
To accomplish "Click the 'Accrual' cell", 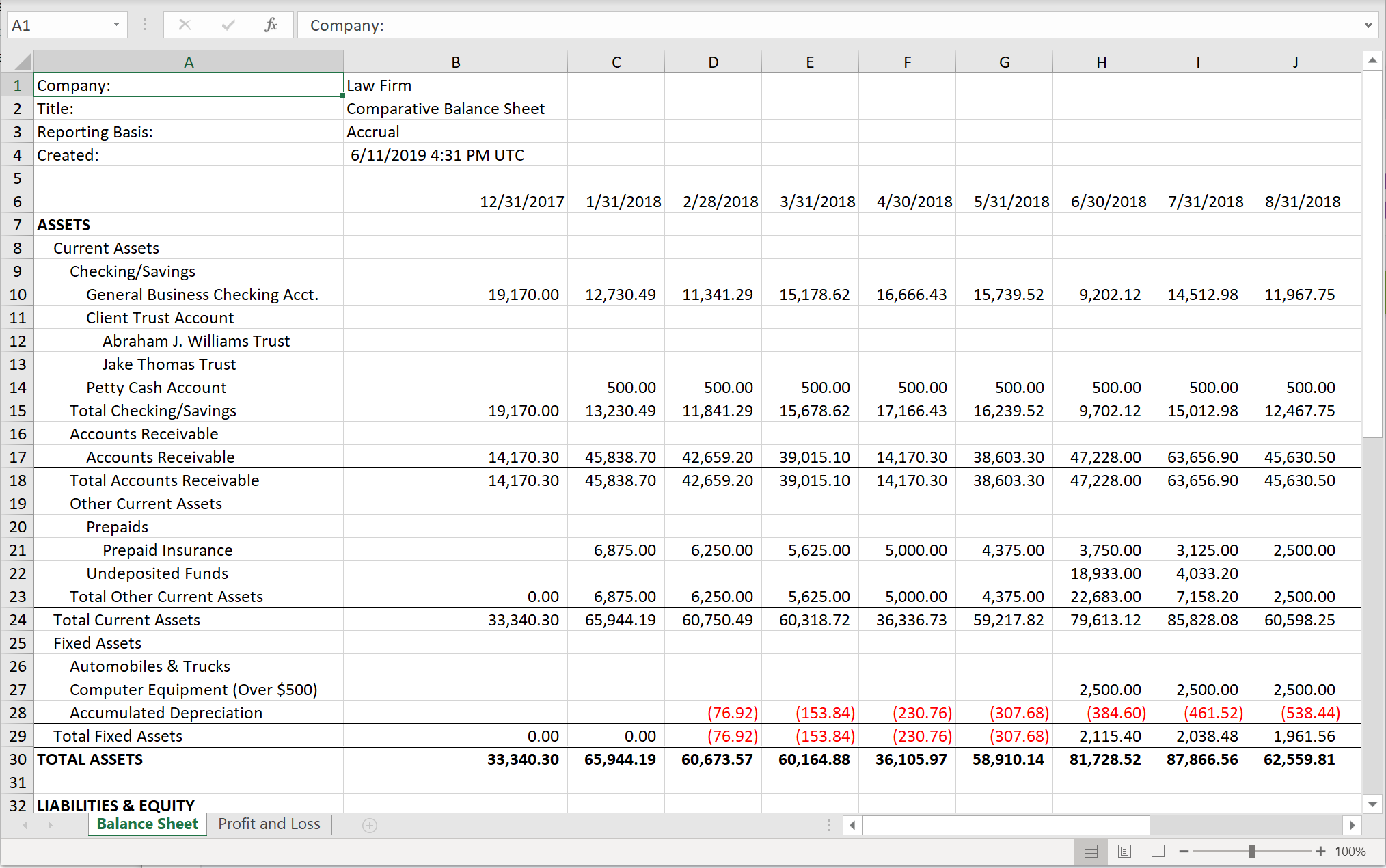I will [x=456, y=132].
